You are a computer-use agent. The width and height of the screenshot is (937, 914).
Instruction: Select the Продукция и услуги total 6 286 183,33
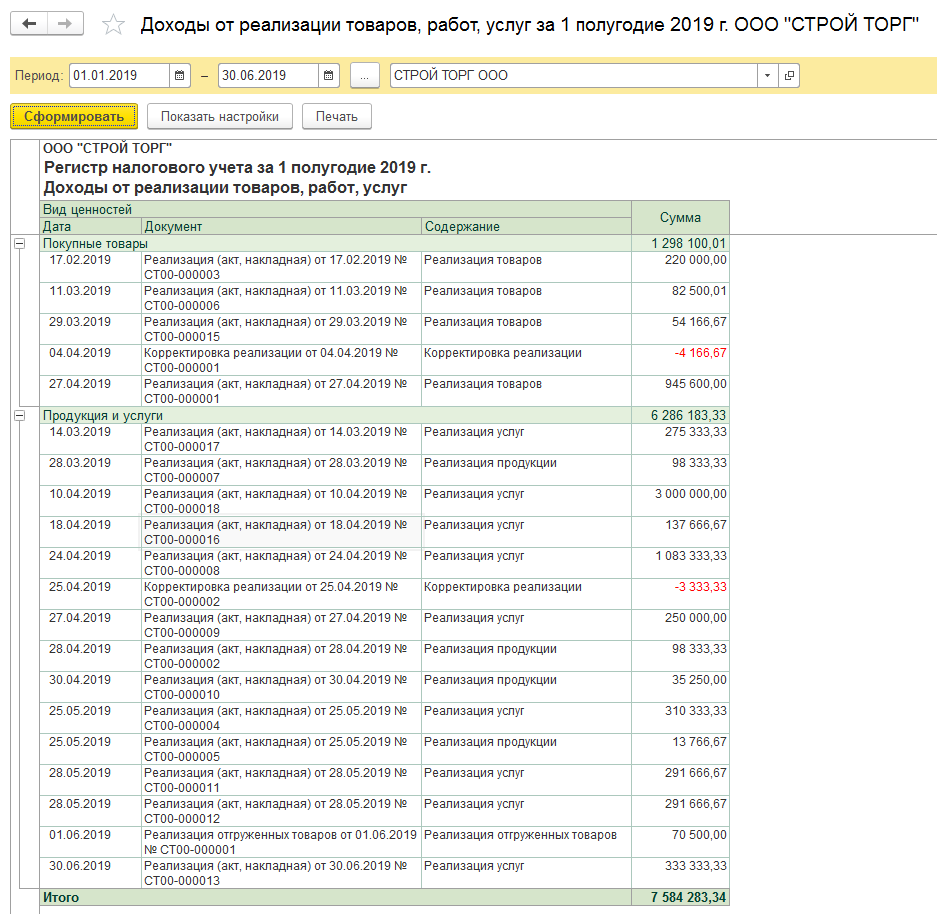680,415
